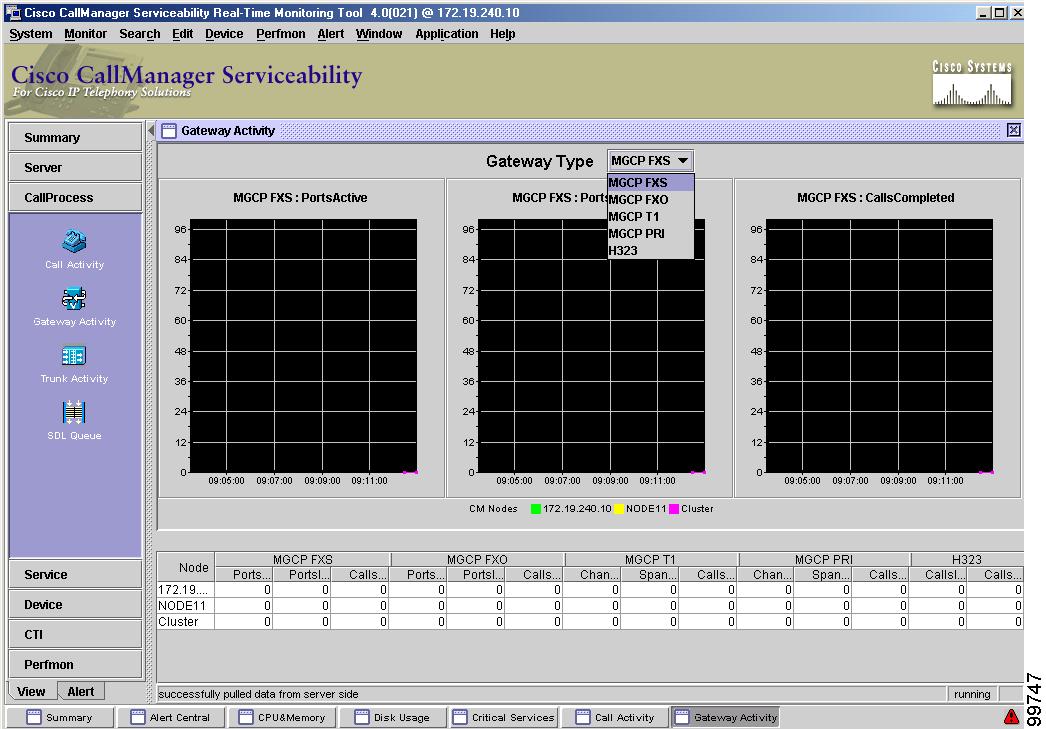Open the System menu
Image resolution: width=1046 pixels, height=729 pixels.
point(31,34)
